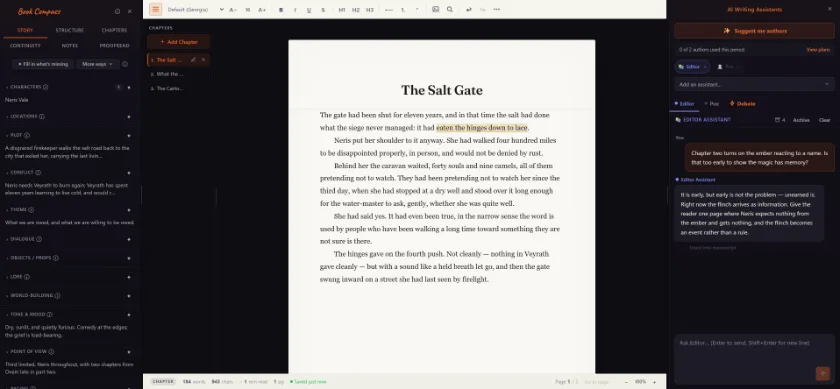Image resolution: width=840 pixels, height=389 pixels.
Task: Open the more options ellipsis menu
Action: tap(497, 10)
